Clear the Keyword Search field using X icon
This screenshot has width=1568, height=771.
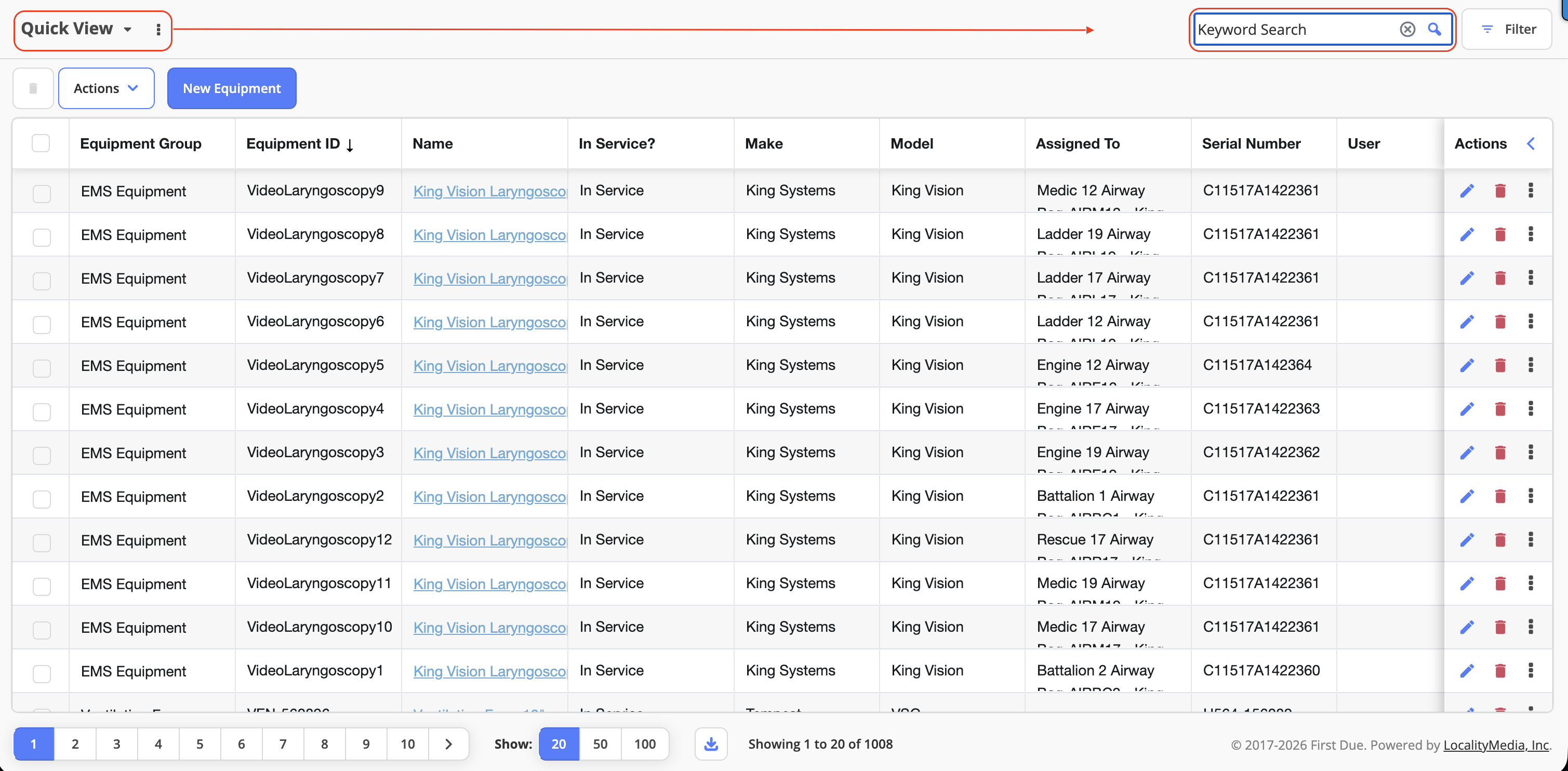point(1407,29)
